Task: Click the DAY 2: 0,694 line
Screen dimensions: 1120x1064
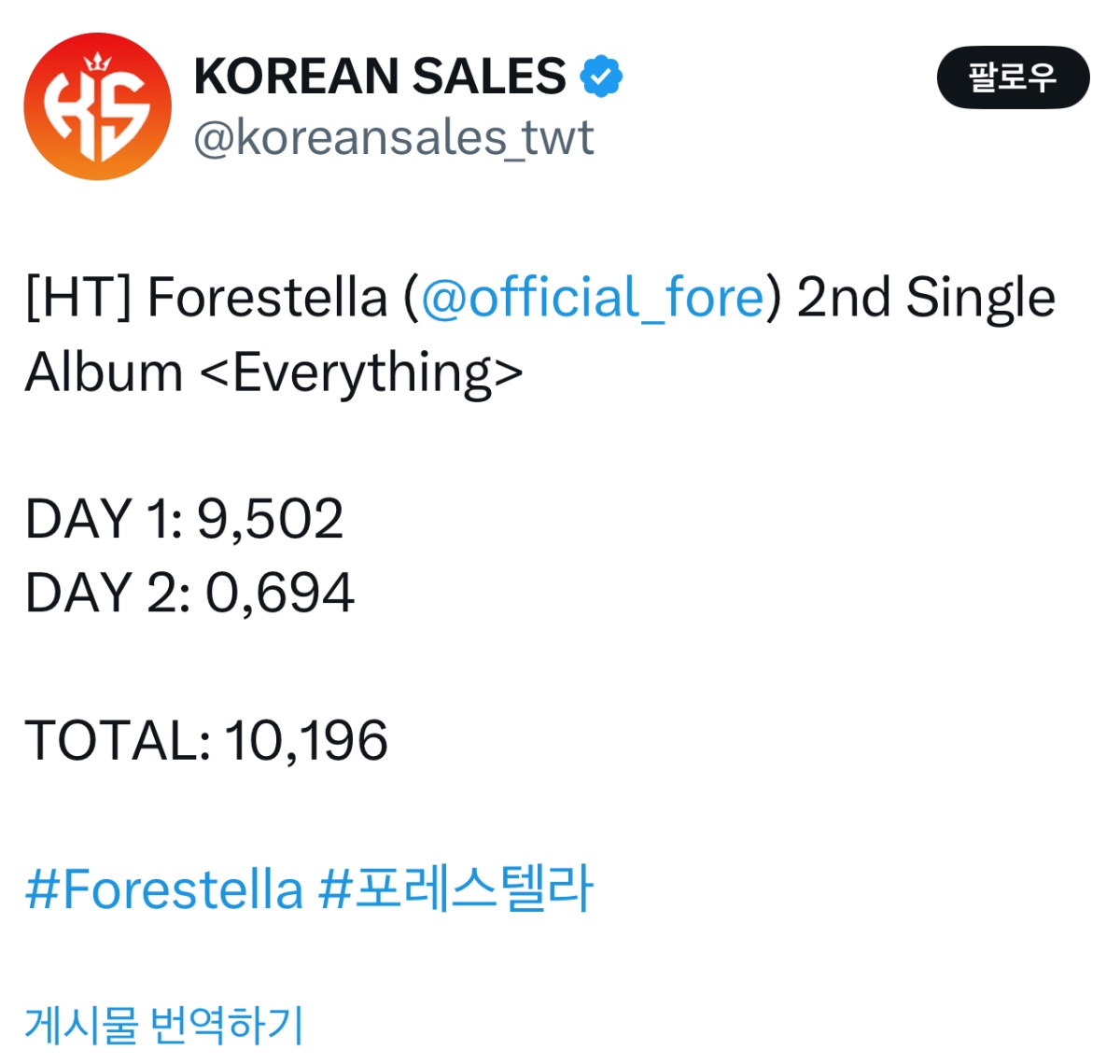Action: (189, 594)
